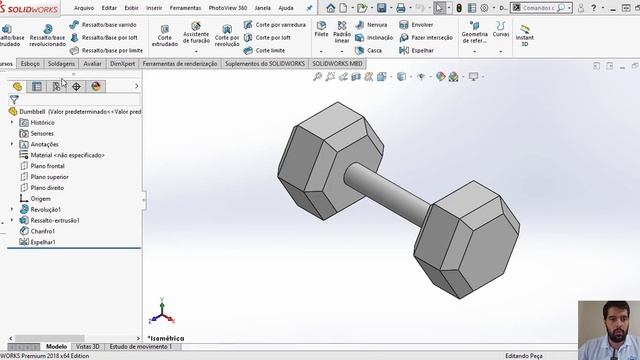
Task: Click the Home icon in top toolbar
Action: point(331,8)
